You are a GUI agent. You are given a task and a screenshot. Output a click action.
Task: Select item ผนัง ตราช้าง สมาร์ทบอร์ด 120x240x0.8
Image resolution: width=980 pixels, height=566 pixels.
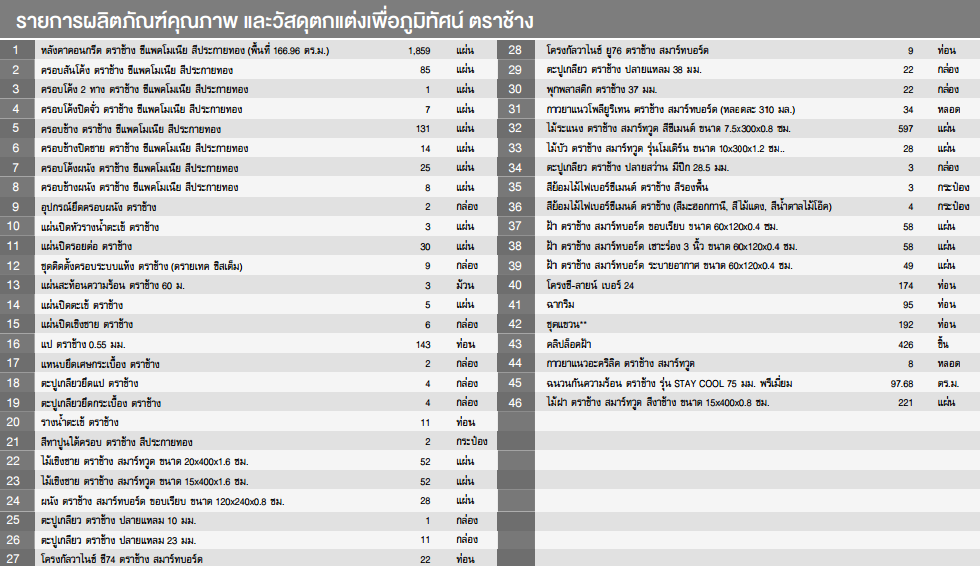pos(162,501)
